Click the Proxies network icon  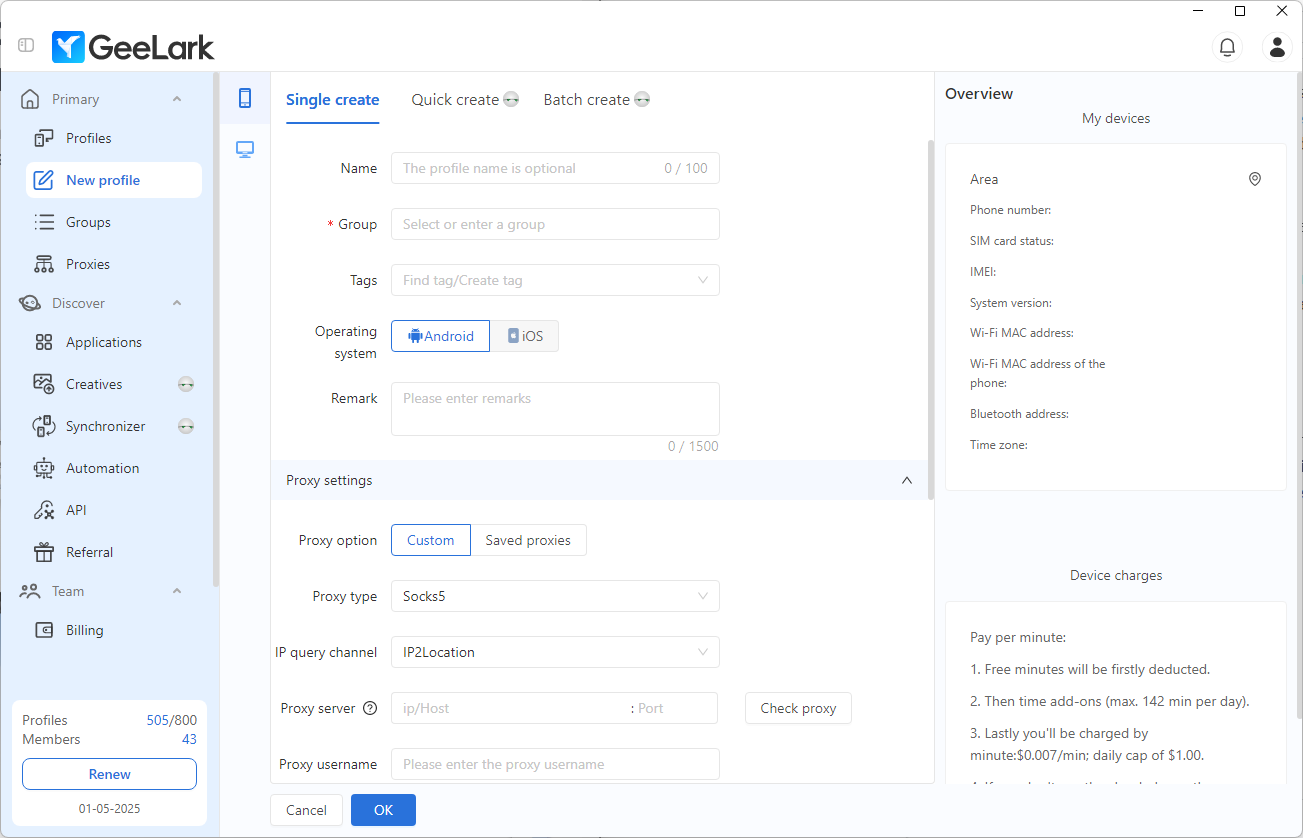pos(44,264)
